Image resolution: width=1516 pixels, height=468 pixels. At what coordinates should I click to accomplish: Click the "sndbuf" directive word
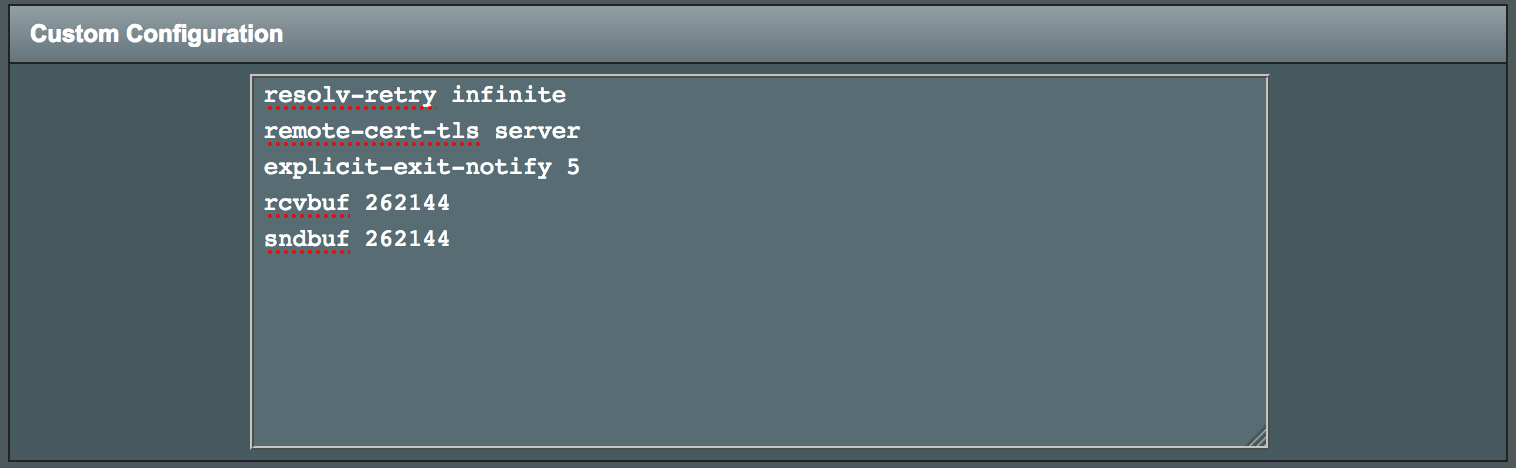pos(306,239)
